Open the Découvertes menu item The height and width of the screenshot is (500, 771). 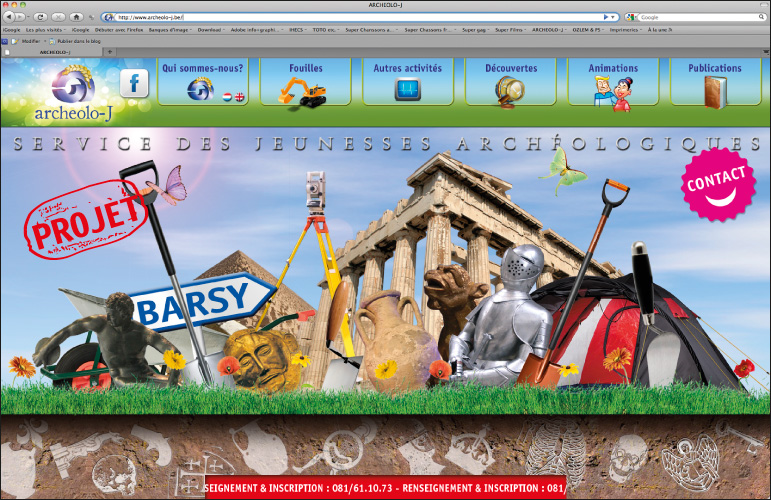pyautogui.click(x=511, y=68)
